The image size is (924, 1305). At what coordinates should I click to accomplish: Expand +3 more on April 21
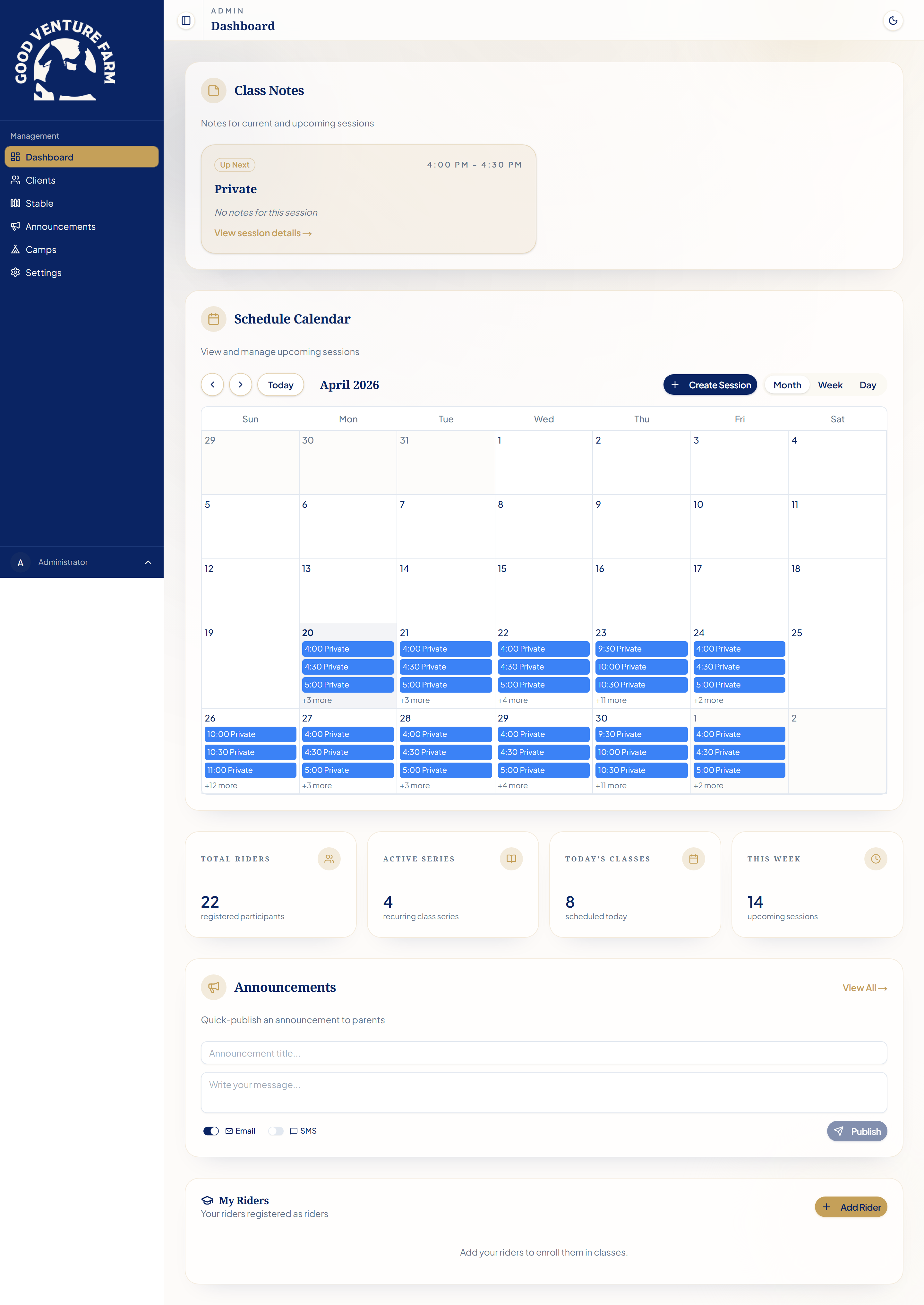coord(415,701)
